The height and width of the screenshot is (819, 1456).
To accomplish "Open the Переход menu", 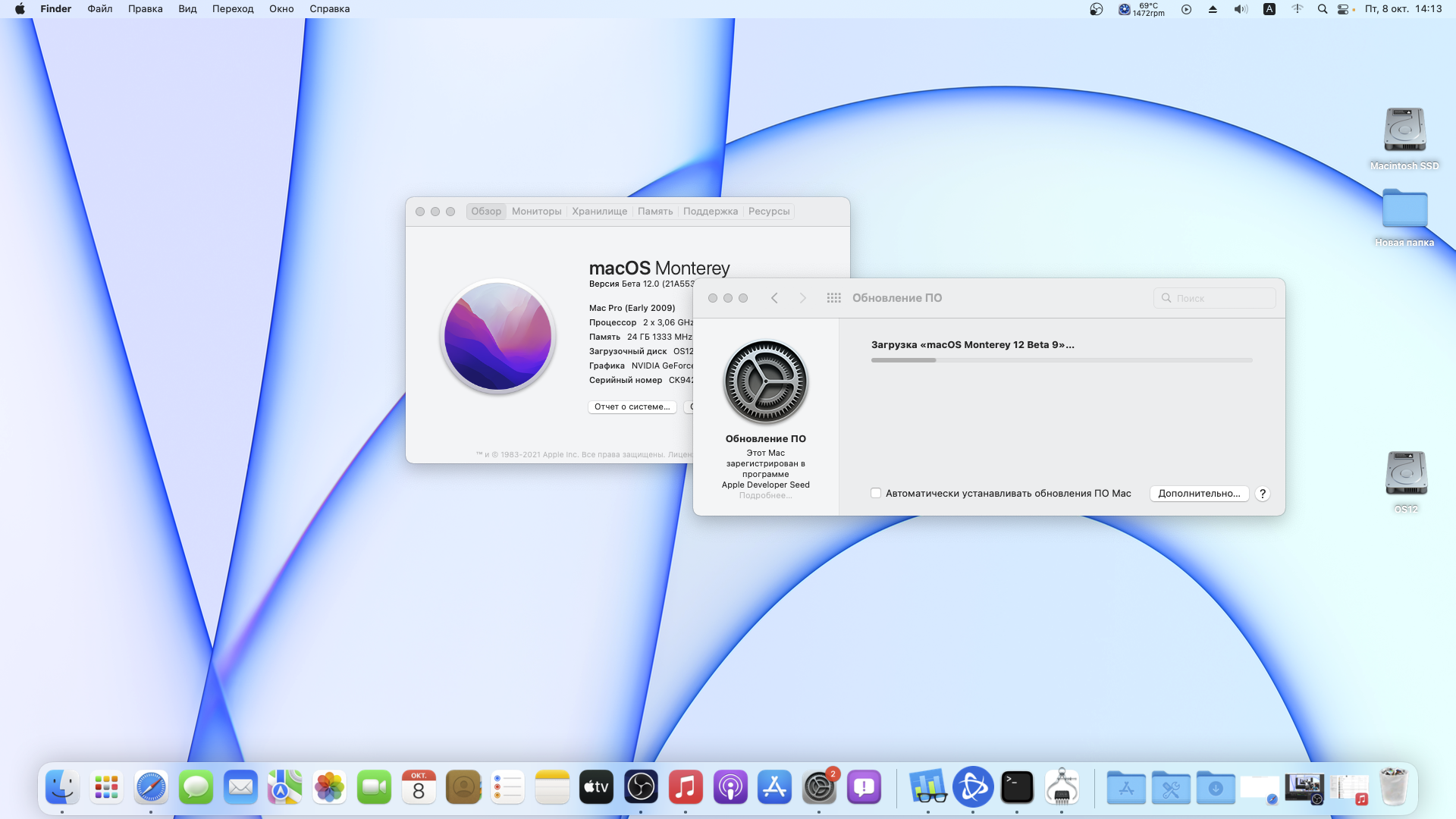I will pyautogui.click(x=233, y=9).
